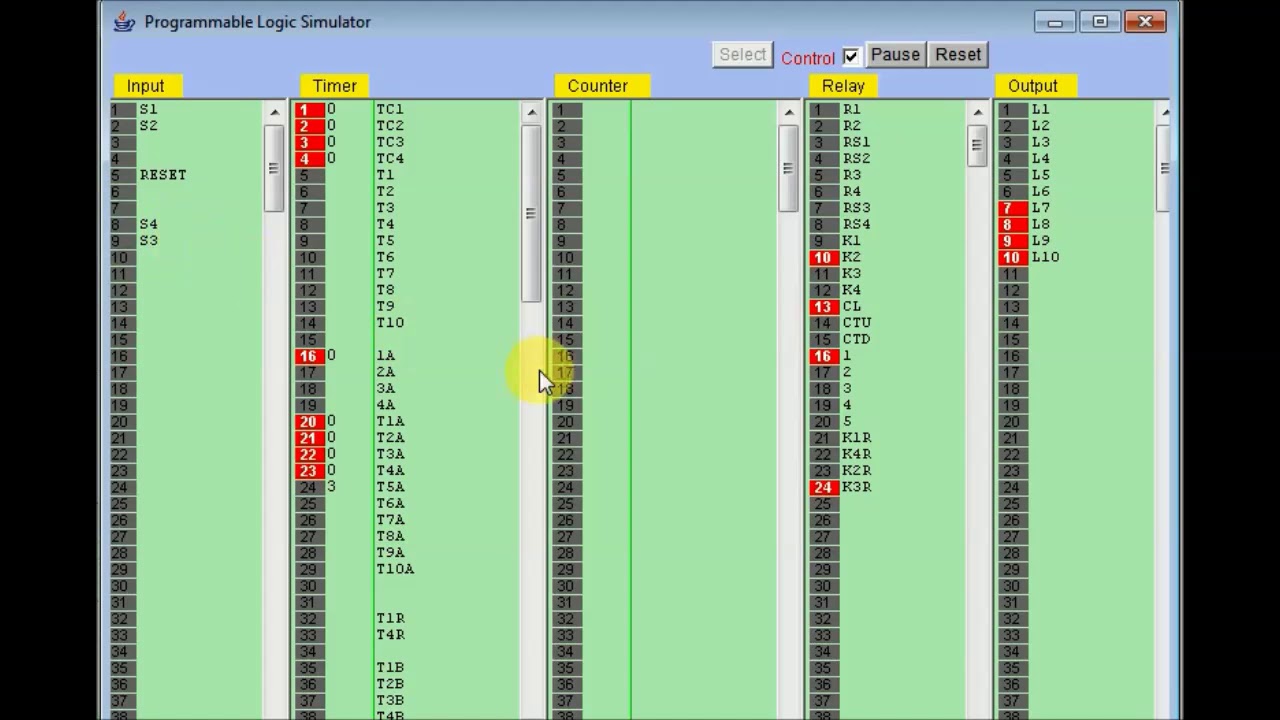Viewport: 1280px width, 720px height.
Task: Select timer row 20 red indicator T1A
Action: click(x=308, y=422)
